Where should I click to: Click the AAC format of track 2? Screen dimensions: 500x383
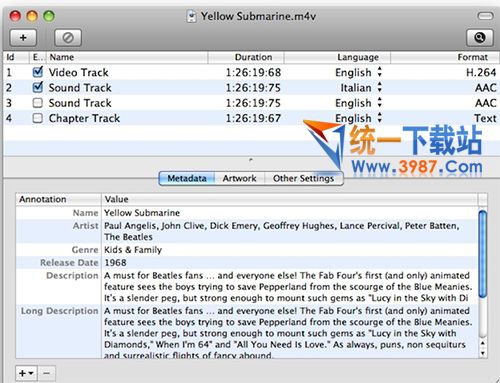tap(486, 88)
